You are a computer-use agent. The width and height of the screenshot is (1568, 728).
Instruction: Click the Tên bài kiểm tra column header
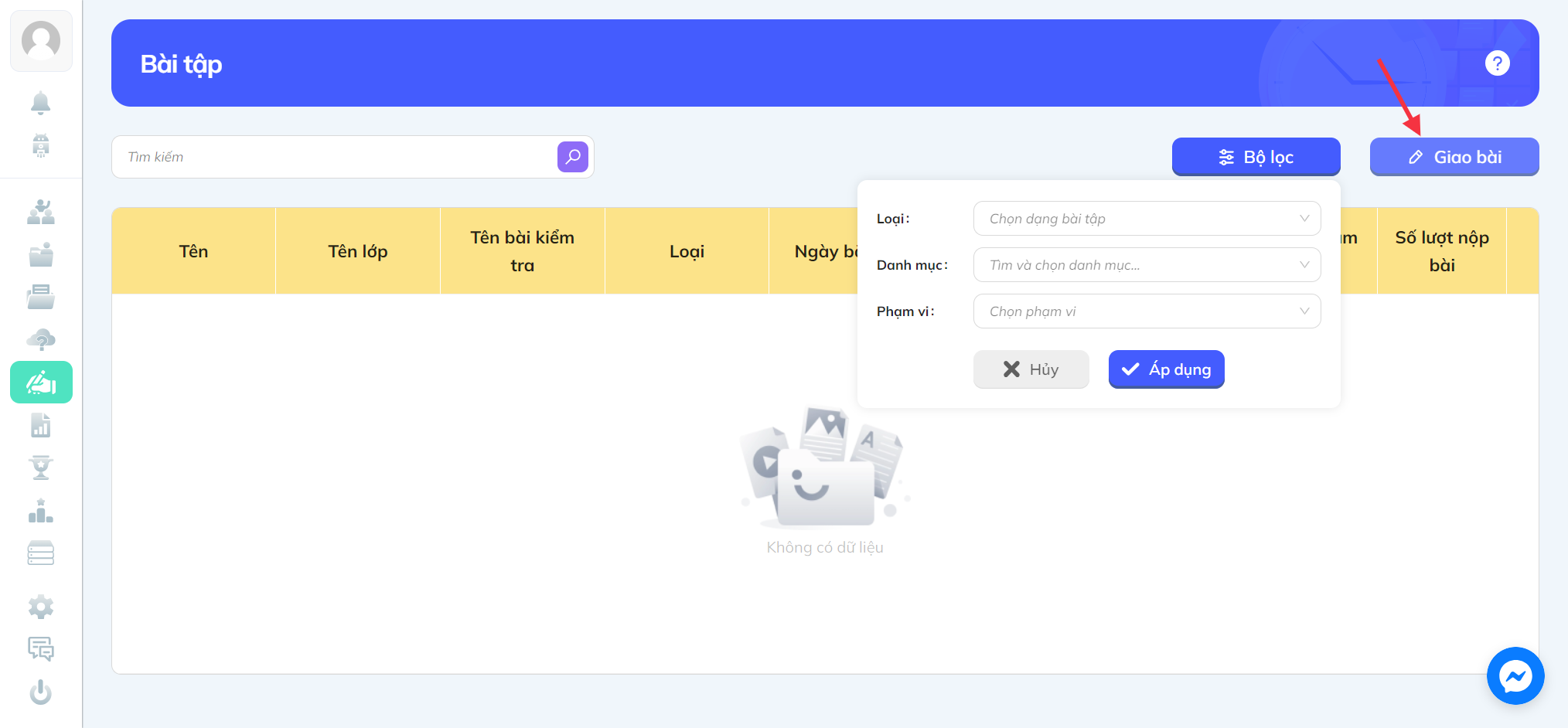click(523, 251)
